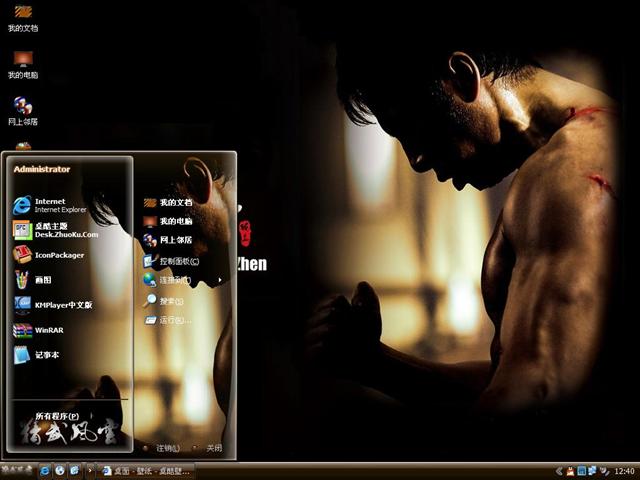Viewport: 640px width, 480px height.
Task: Select 我的文档 desktop icon
Action: [x=23, y=18]
